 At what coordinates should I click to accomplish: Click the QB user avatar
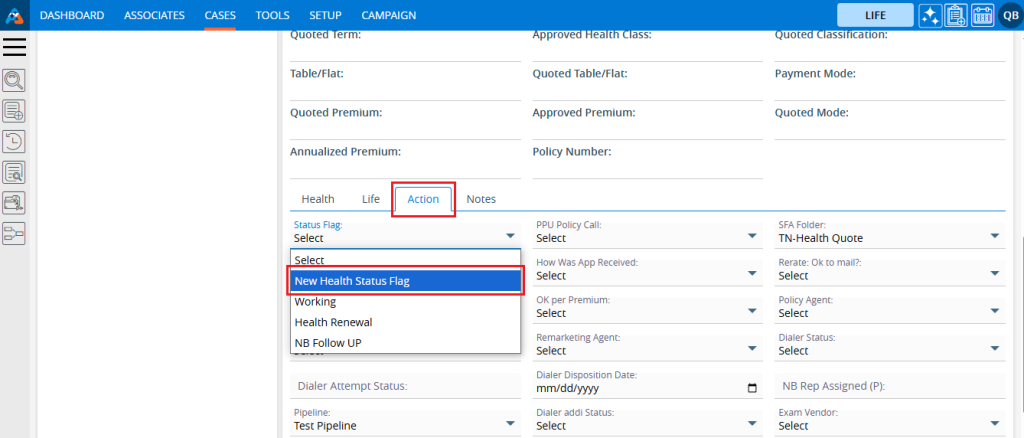(1008, 15)
